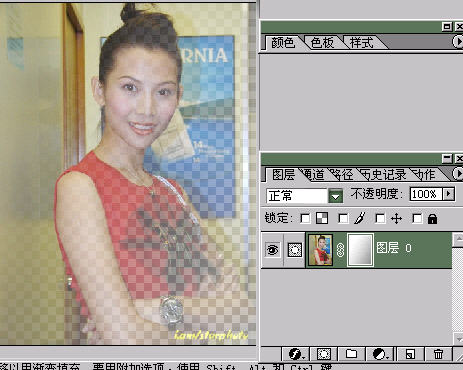This screenshot has width=463, height=370.
Task: Expand the 不透明度 opacity slider arrow
Action: pos(449,194)
